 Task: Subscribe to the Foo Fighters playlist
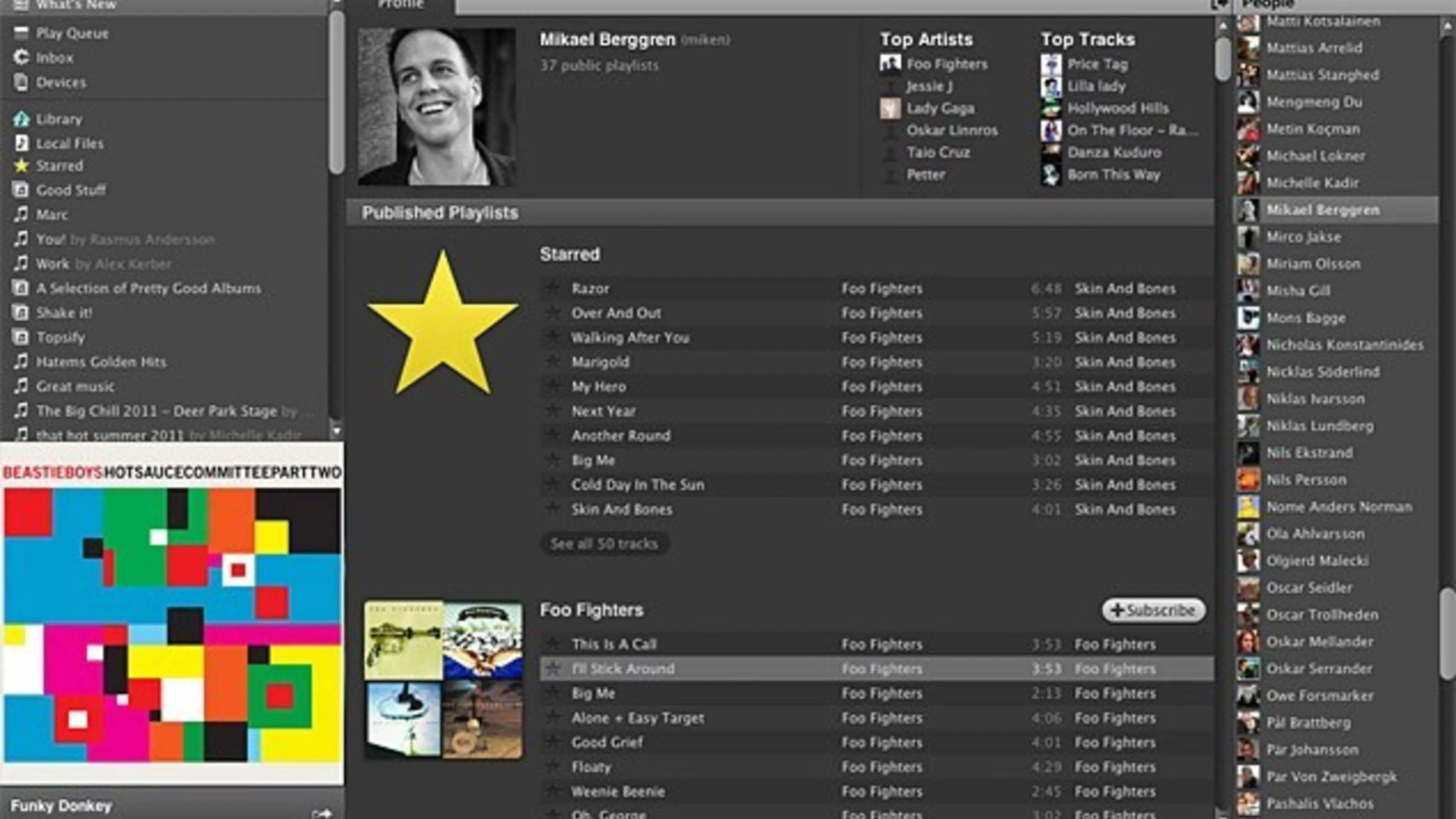pos(1153,610)
